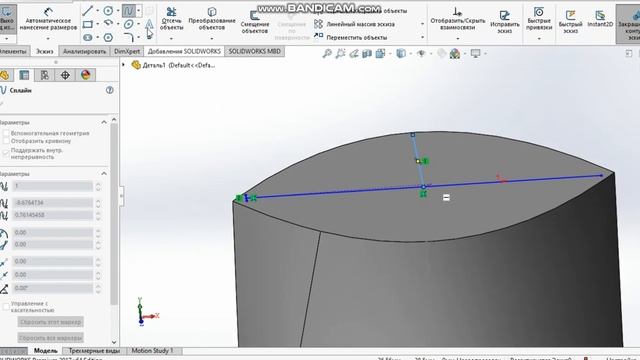The image size is (640, 360).
Task: Open Линейный массив эскиза dropdown arrow
Action: click(422, 24)
